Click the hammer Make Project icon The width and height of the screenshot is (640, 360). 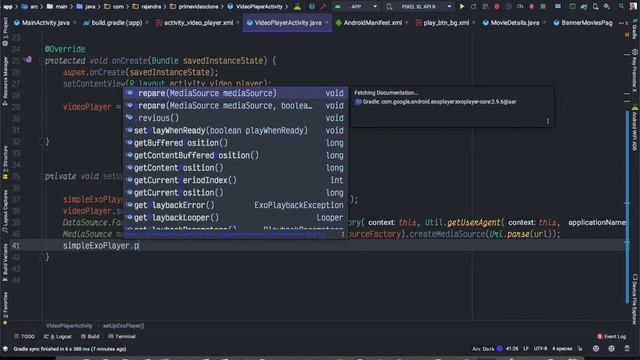click(324, 7)
